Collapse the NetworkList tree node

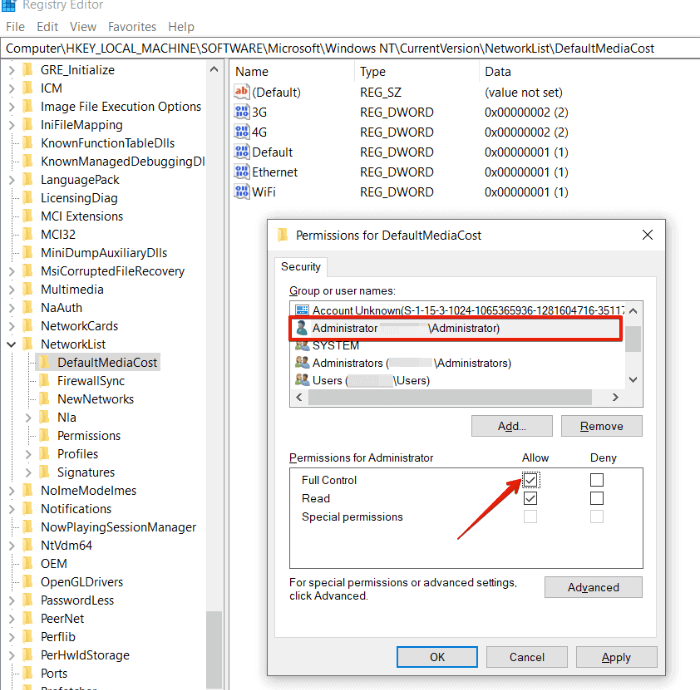pyautogui.click(x=11, y=344)
